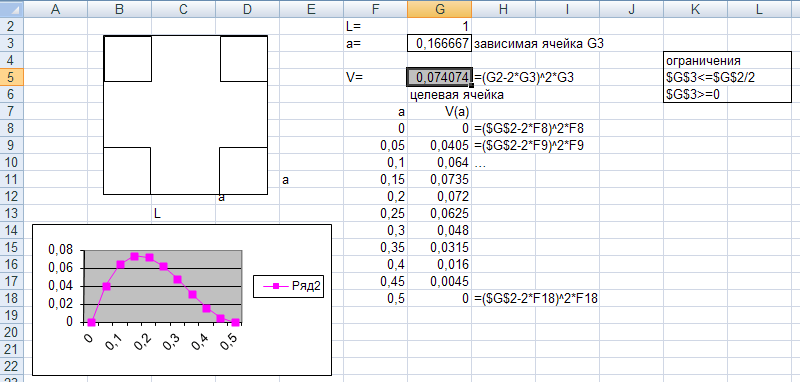Image resolution: width=800 pixels, height=382 pixels.
Task: Click column header G
Action: (x=439, y=9)
